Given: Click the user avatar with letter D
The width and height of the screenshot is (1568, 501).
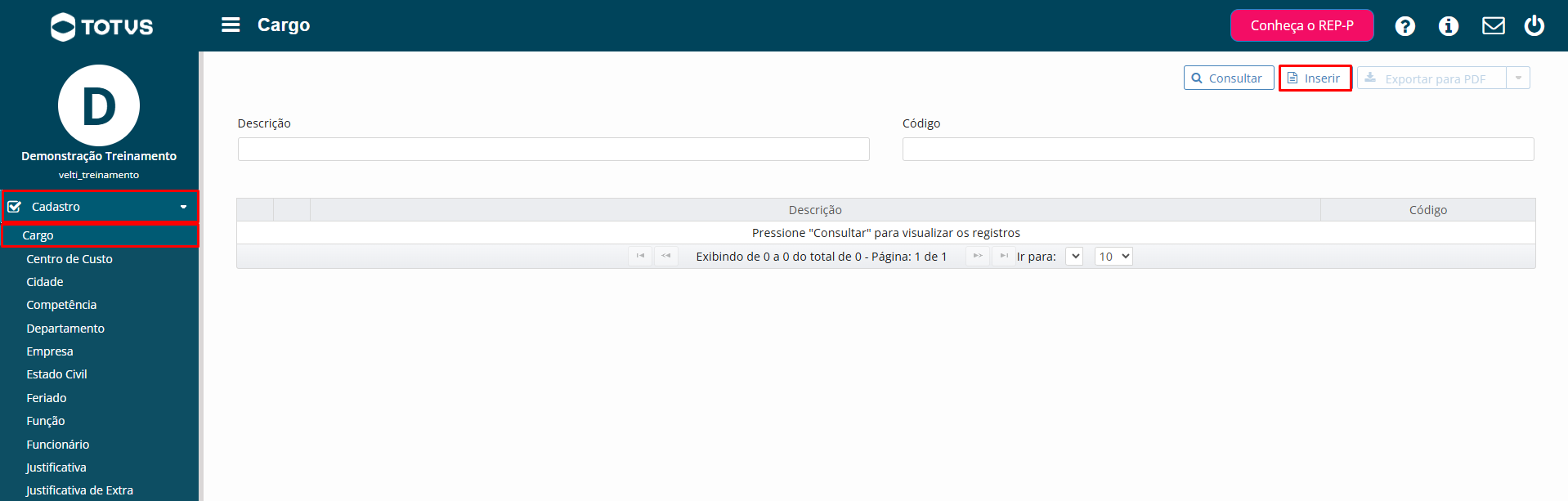Looking at the screenshot, I should (x=99, y=105).
